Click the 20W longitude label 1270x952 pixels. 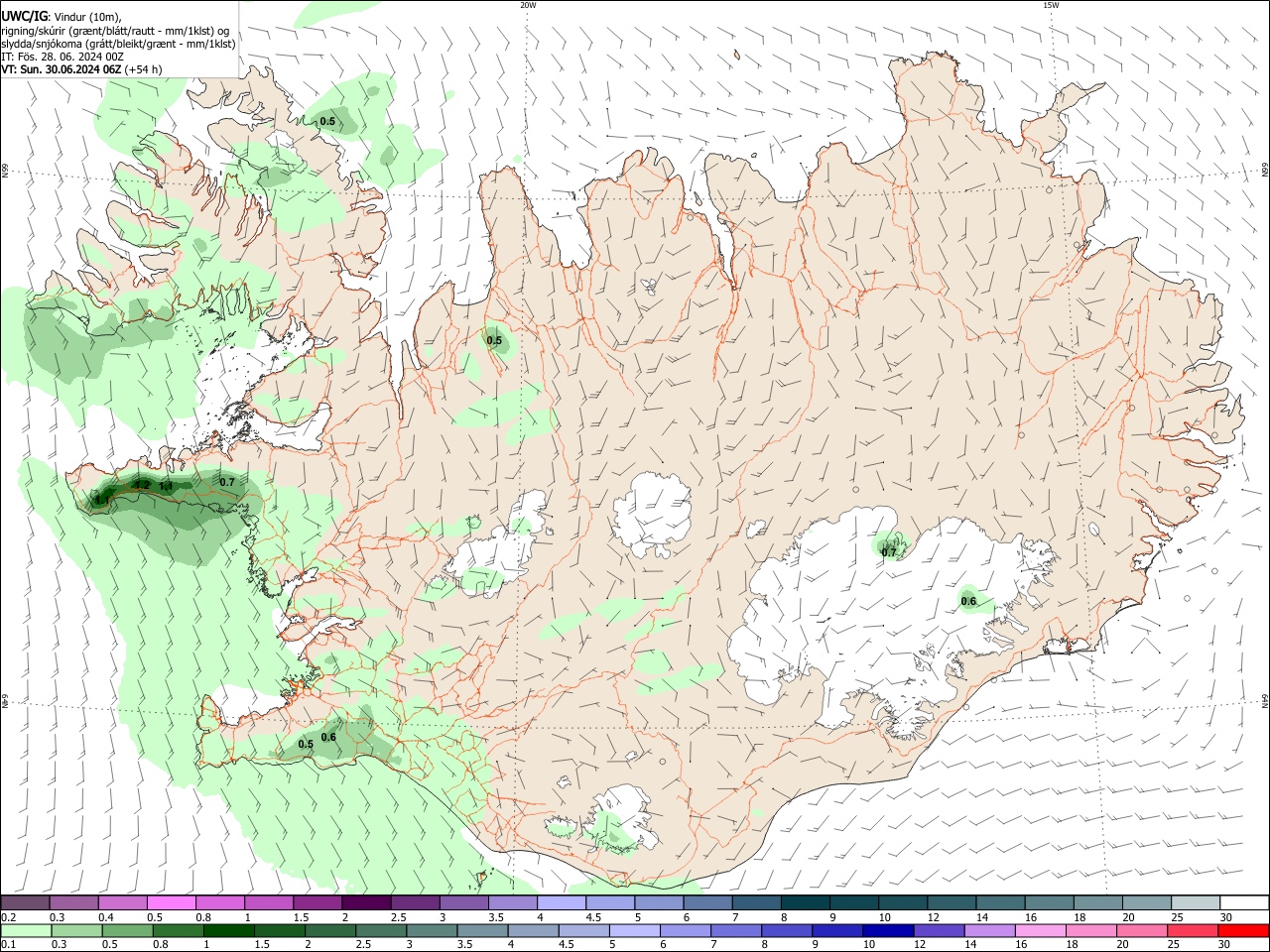[528, 5]
